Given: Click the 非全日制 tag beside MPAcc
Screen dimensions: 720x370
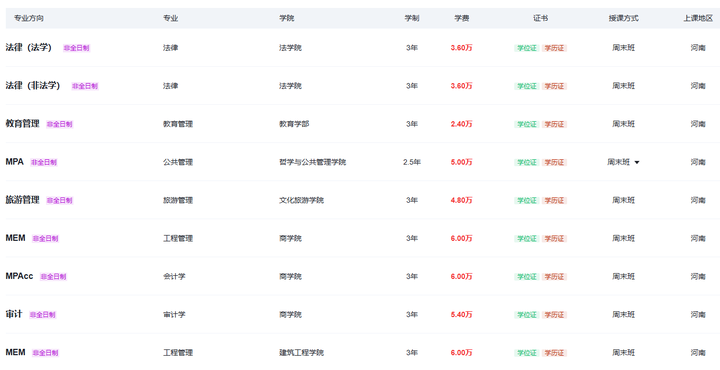Looking at the screenshot, I should pyautogui.click(x=53, y=276).
